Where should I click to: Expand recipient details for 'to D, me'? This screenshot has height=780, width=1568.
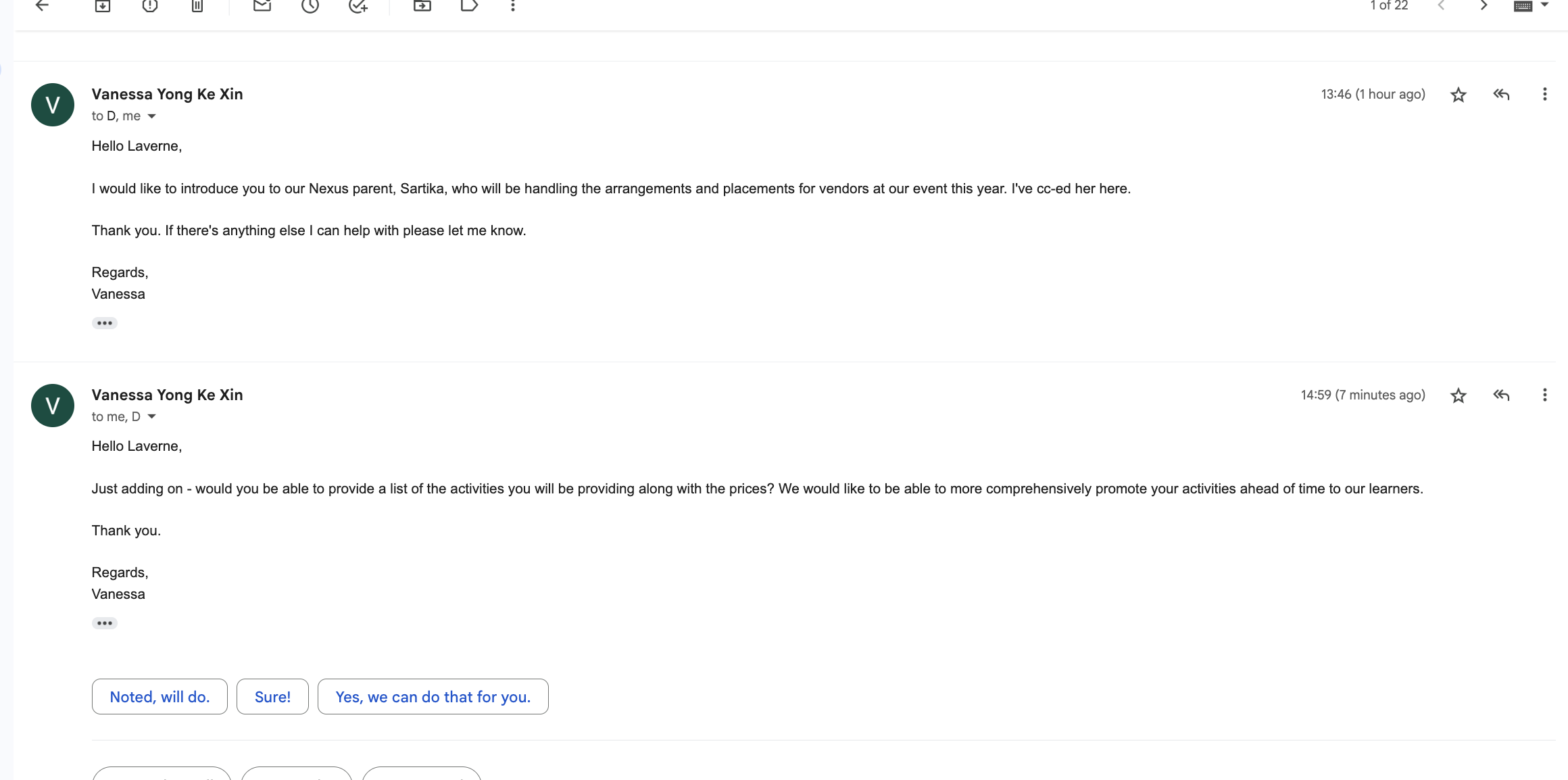coord(151,116)
